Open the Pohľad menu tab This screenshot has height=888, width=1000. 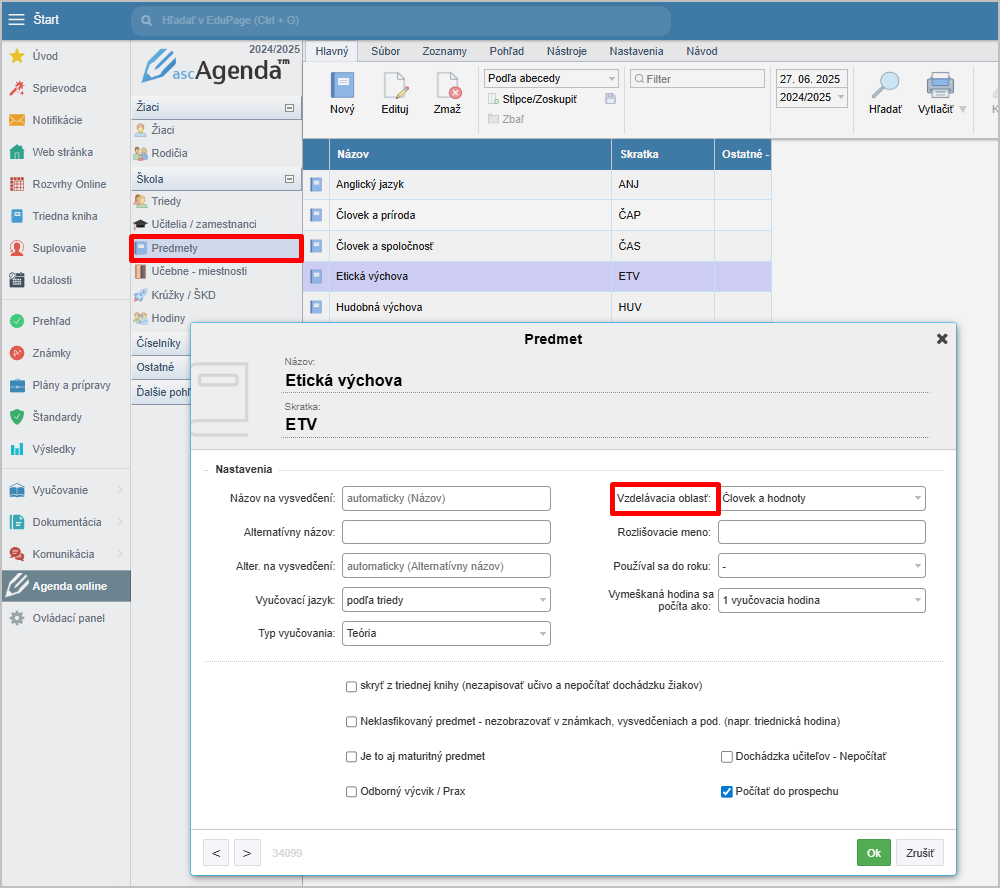tap(507, 51)
